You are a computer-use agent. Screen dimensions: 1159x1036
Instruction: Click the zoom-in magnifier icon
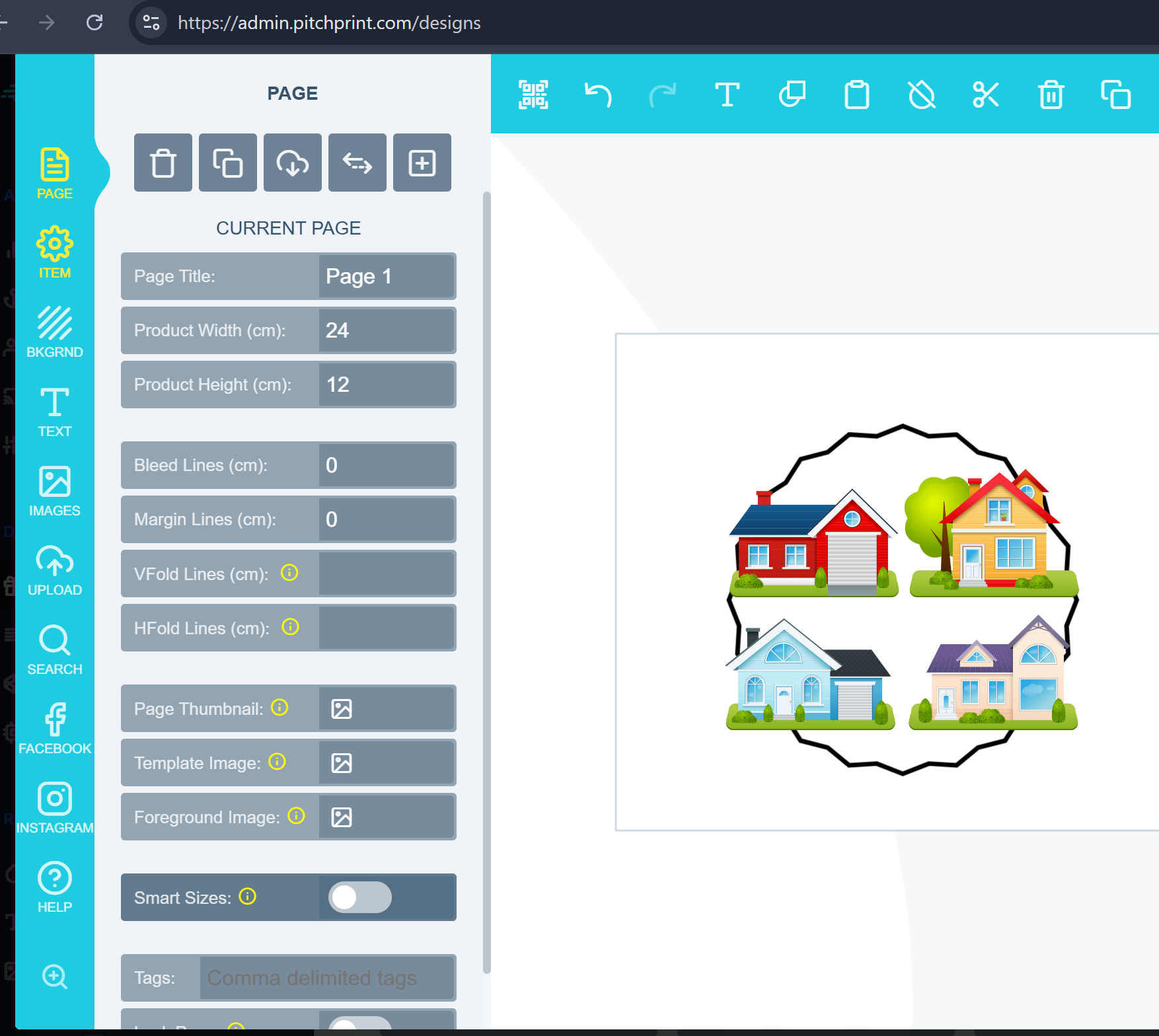tap(55, 976)
